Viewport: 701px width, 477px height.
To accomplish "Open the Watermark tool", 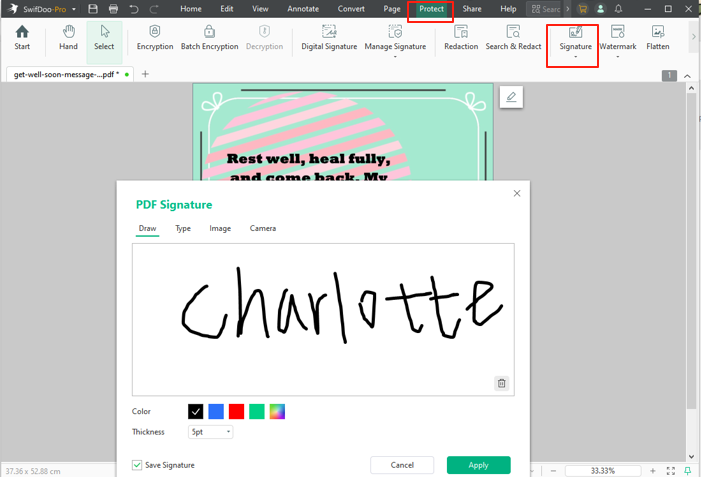I will click(x=617, y=38).
